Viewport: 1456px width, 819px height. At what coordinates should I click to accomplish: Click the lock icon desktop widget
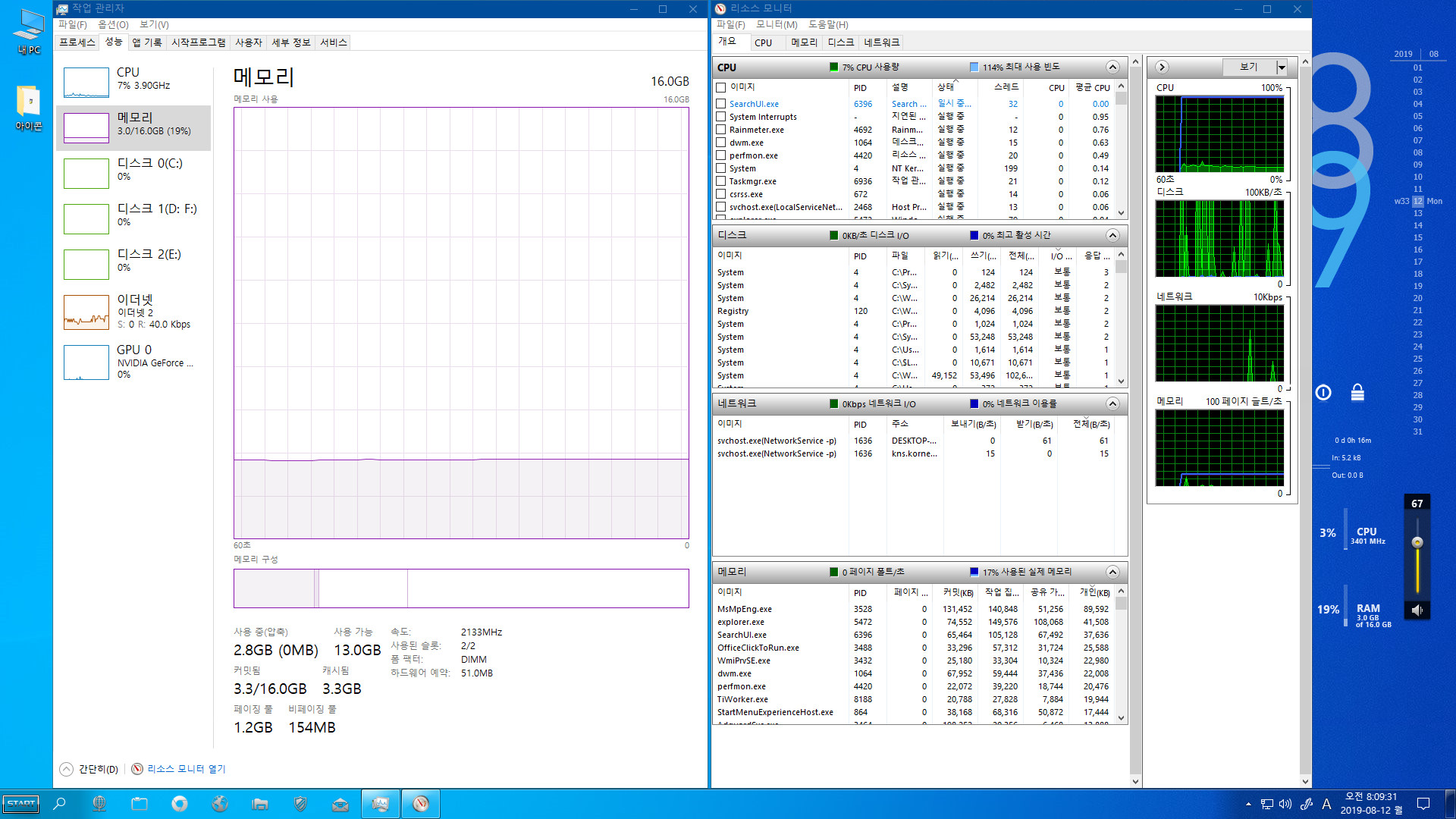1357,392
